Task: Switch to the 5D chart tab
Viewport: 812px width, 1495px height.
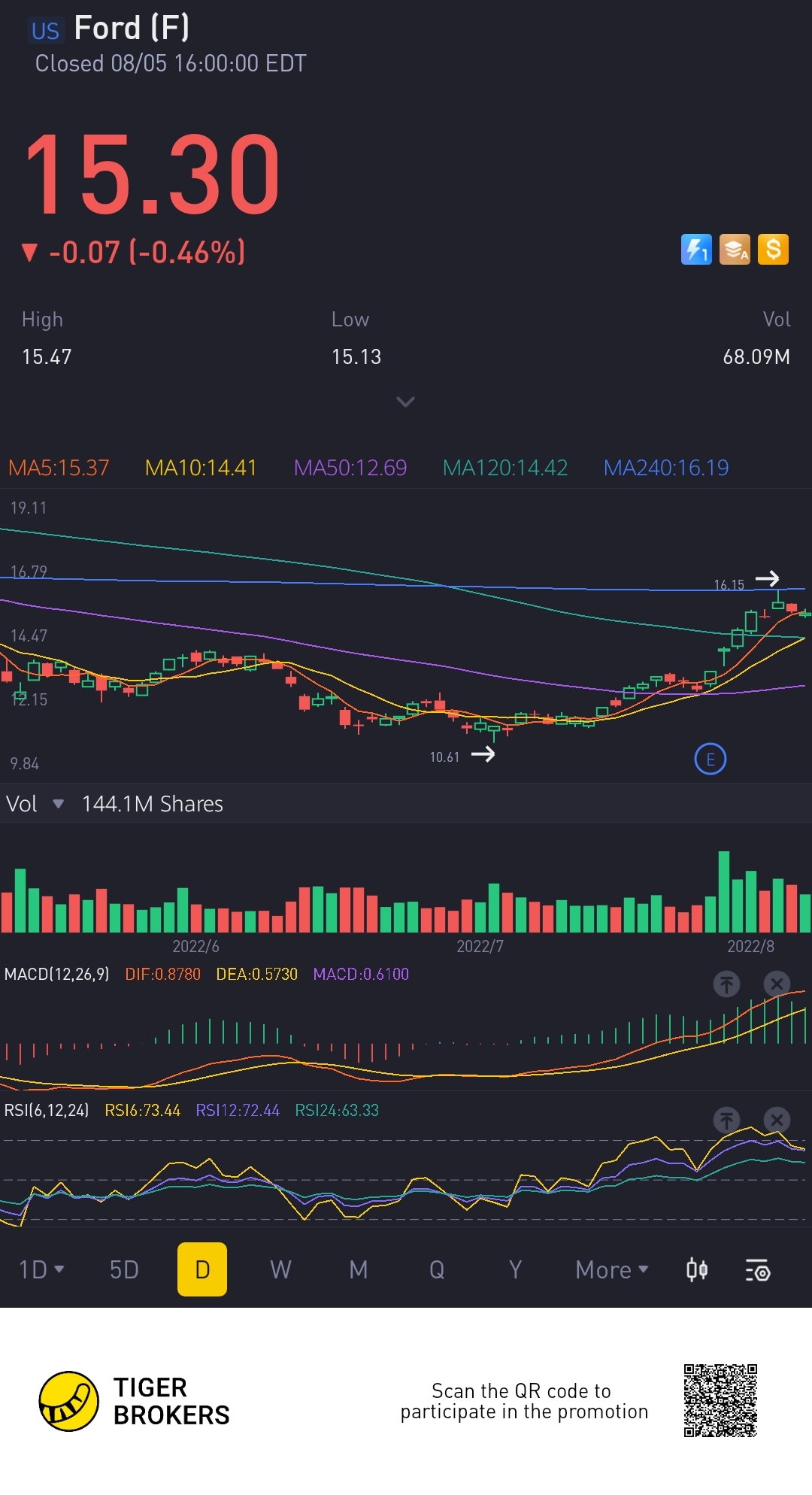Action: point(124,1270)
